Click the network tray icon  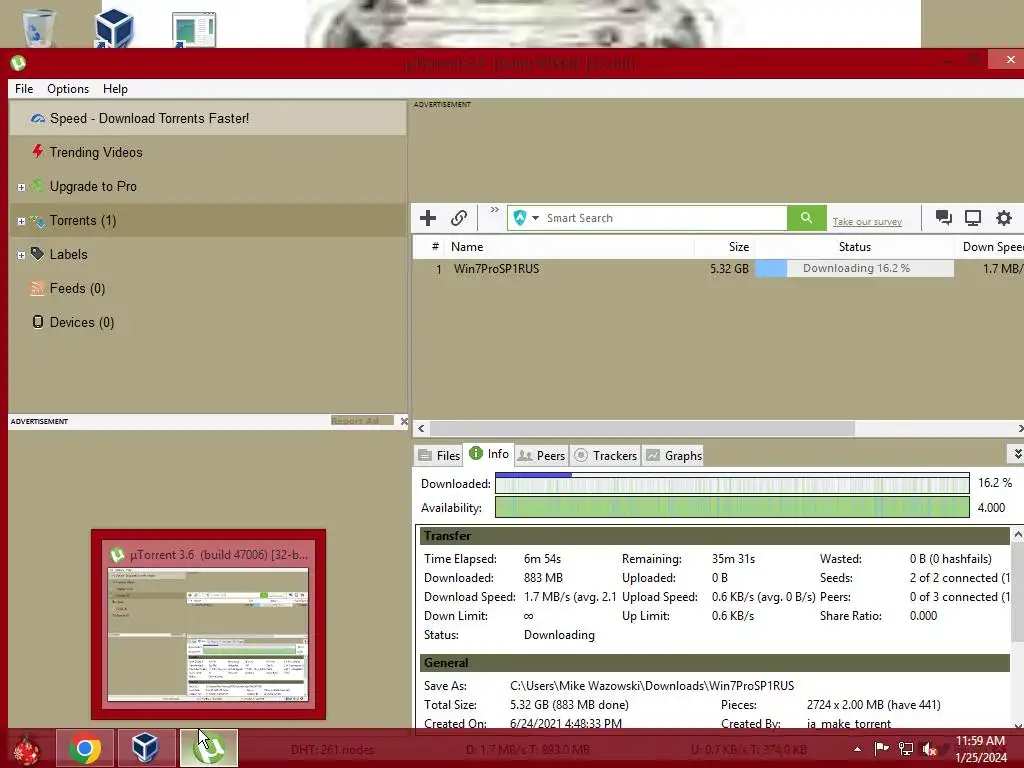[905, 748]
